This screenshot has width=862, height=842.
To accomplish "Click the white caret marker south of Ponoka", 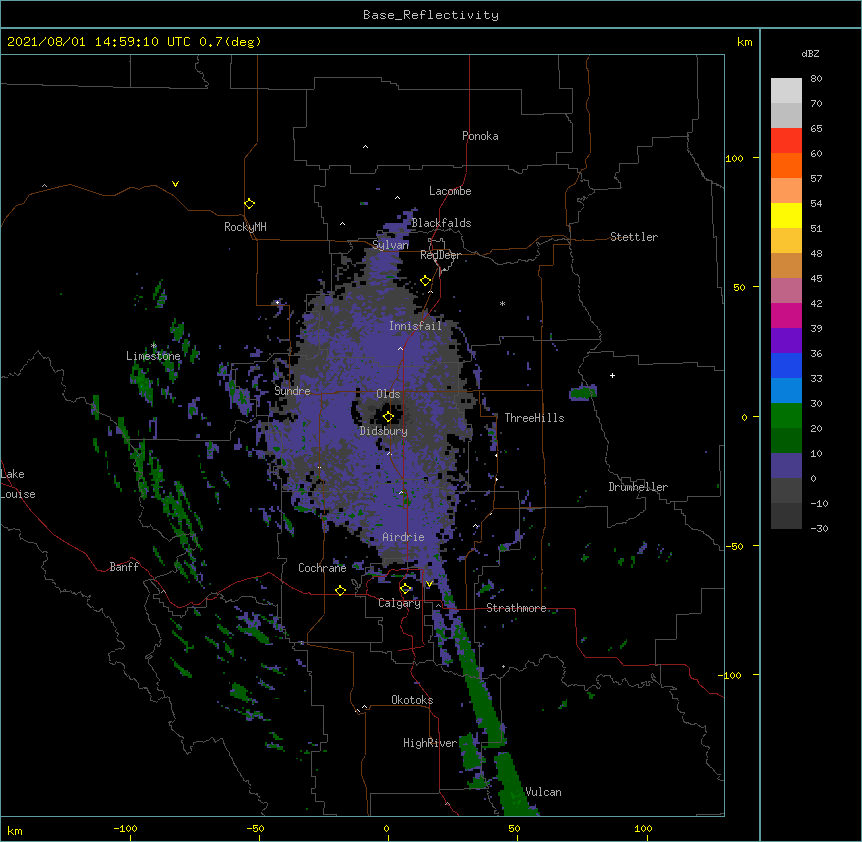I will click(365, 147).
